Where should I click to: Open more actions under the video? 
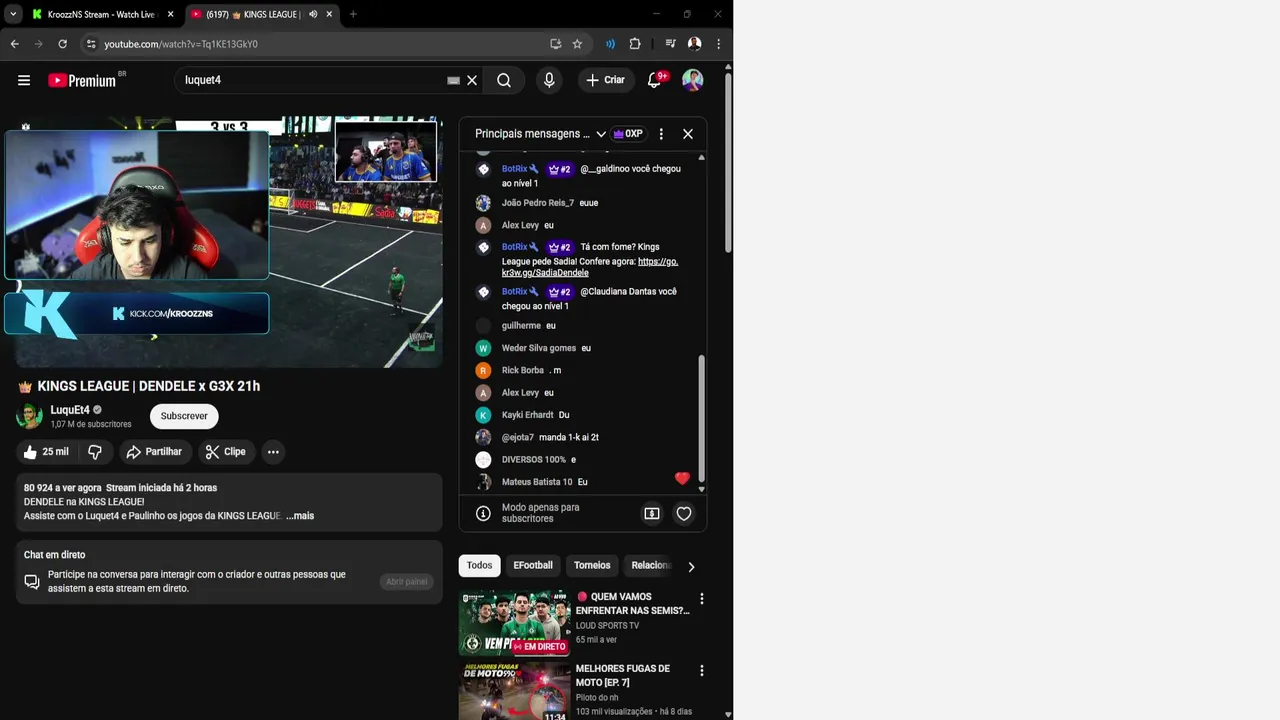pos(273,452)
